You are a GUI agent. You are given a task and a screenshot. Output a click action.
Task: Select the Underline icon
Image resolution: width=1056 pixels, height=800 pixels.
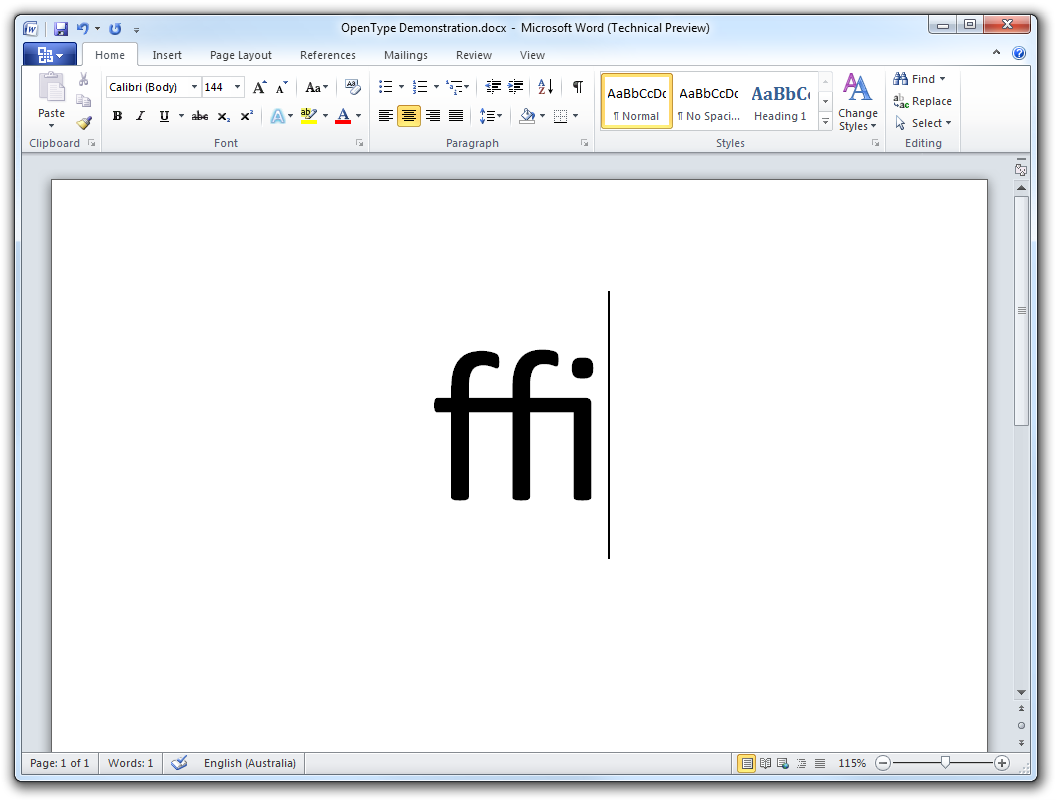click(x=162, y=116)
